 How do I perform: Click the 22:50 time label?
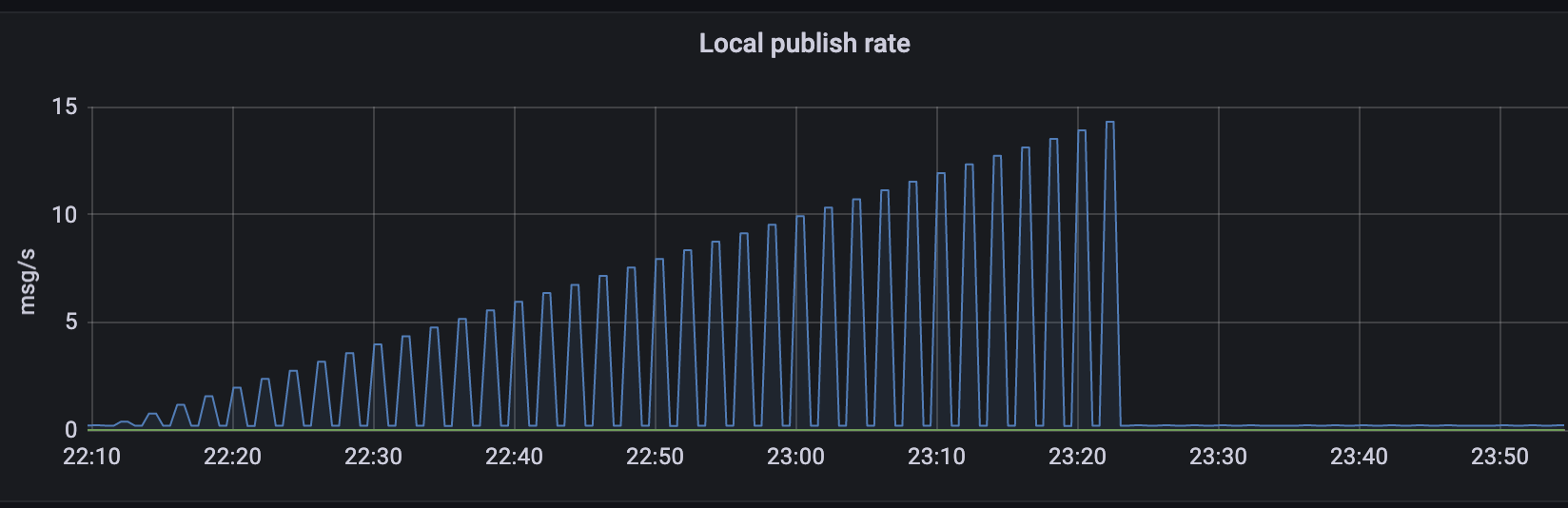click(655, 457)
